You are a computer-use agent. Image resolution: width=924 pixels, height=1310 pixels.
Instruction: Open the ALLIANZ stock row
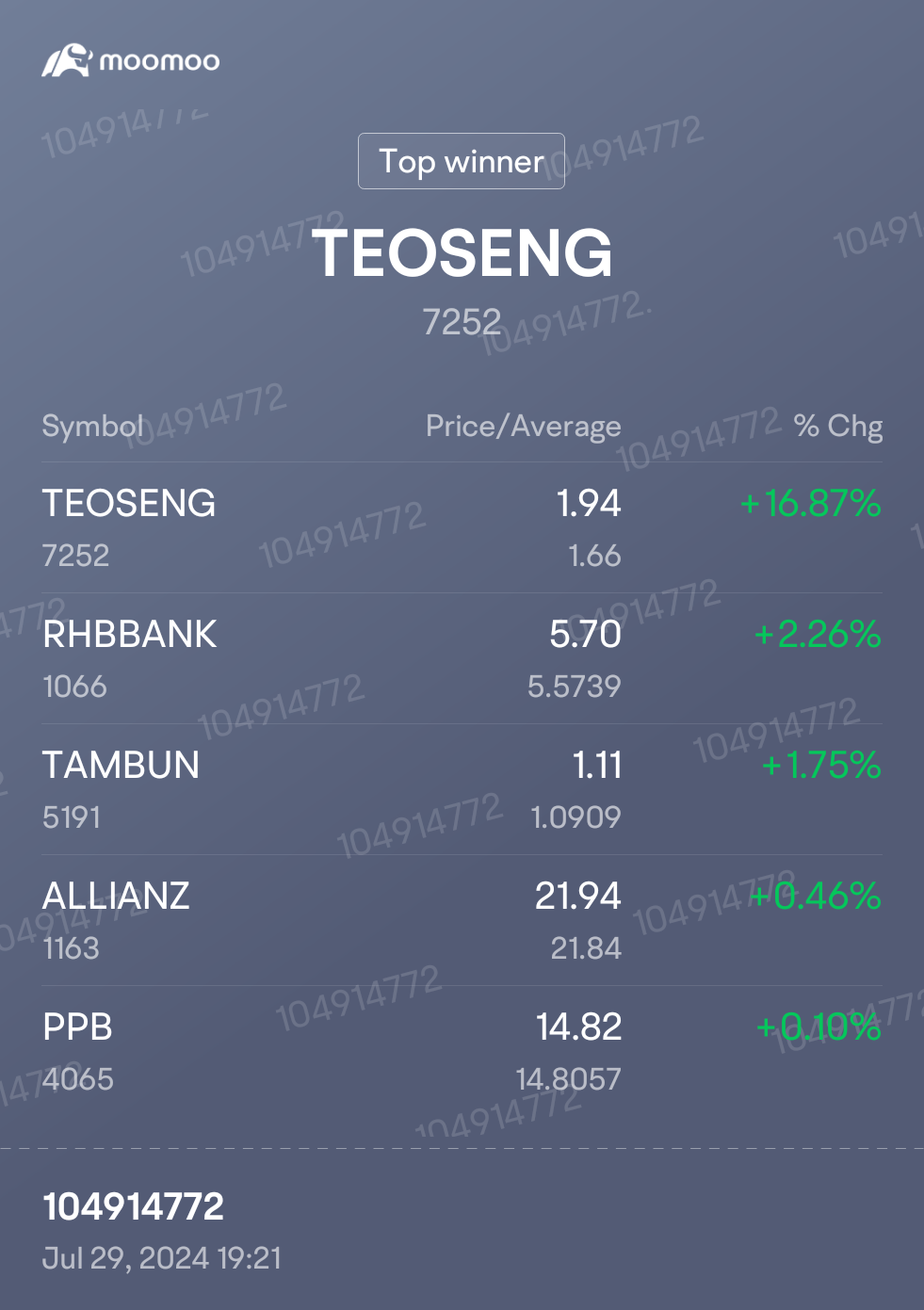[x=462, y=920]
